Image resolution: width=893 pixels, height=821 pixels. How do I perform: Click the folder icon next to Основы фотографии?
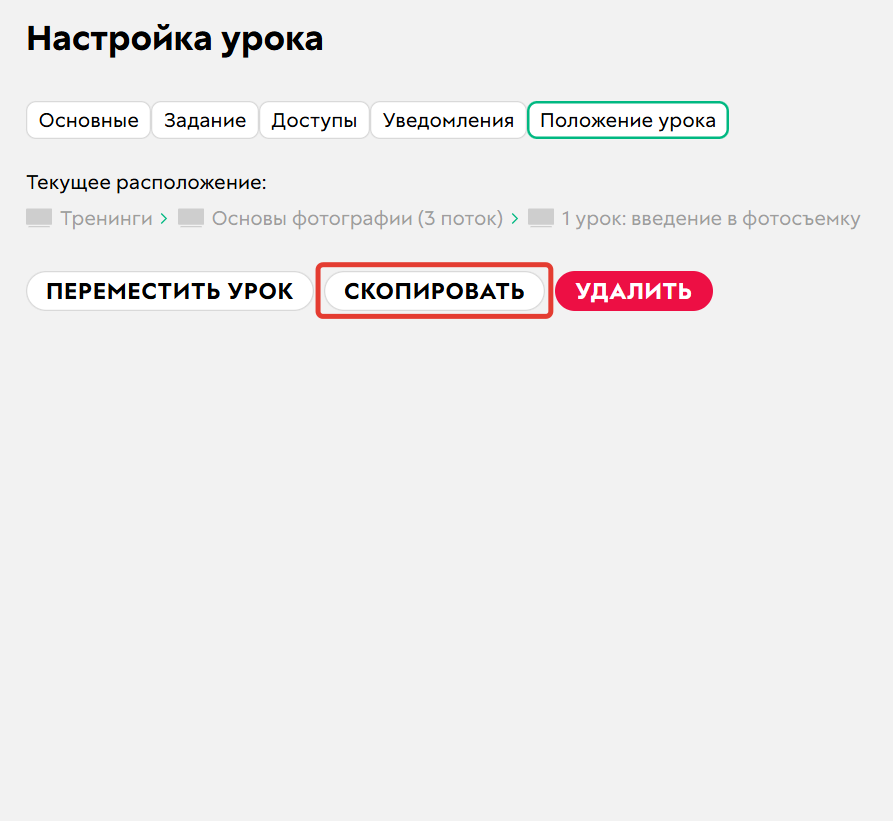click(x=190, y=218)
